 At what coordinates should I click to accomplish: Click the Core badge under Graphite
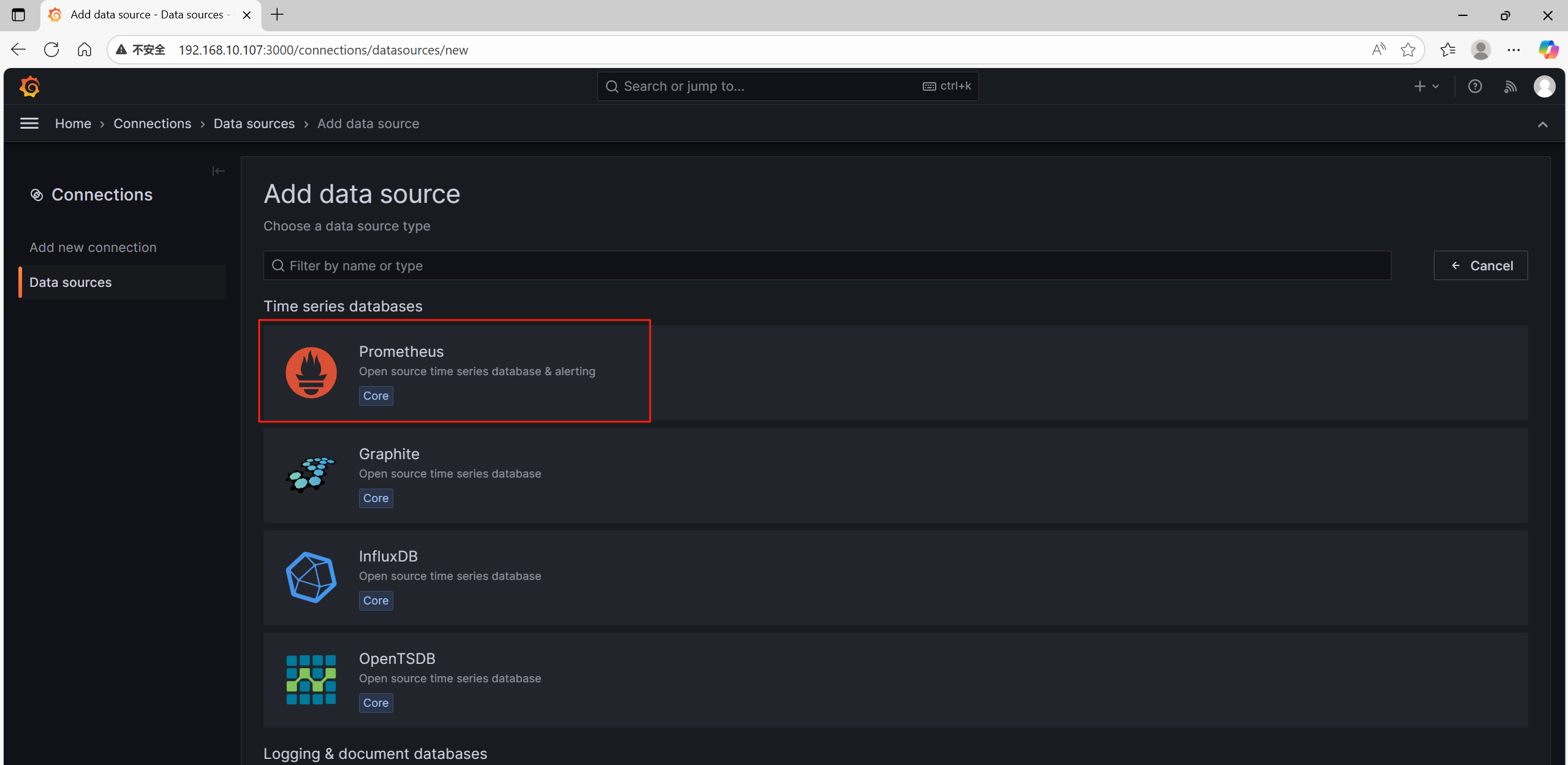click(x=376, y=498)
